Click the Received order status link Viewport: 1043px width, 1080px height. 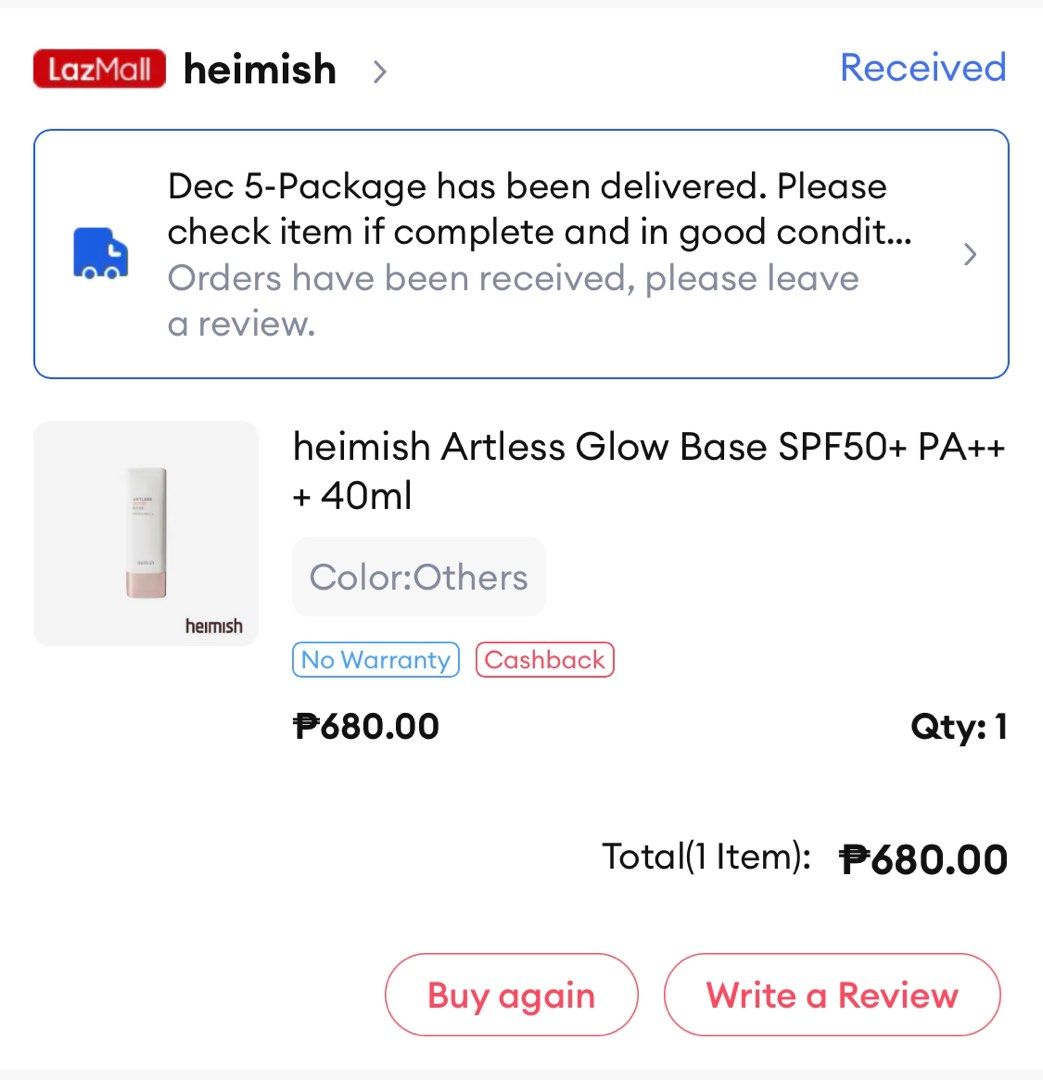pos(921,67)
